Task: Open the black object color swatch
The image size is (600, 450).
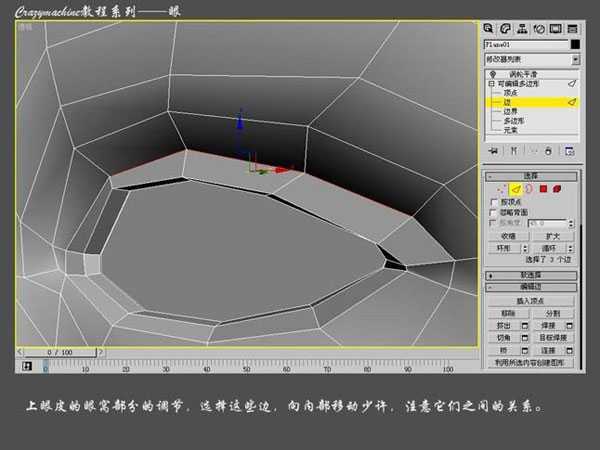Action: [x=575, y=44]
